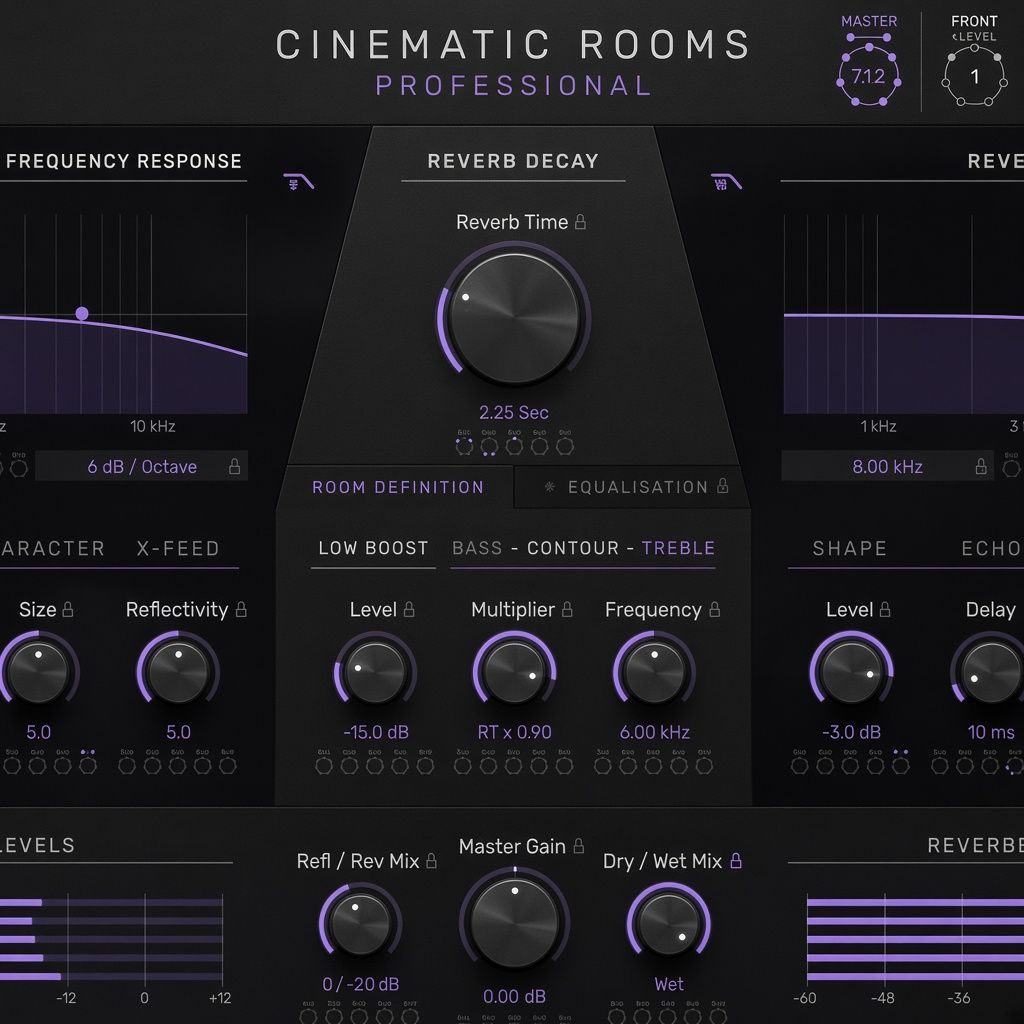Open the 8.00 kHz frequency field
The height and width of the screenshot is (1024, 1024).
(888, 466)
